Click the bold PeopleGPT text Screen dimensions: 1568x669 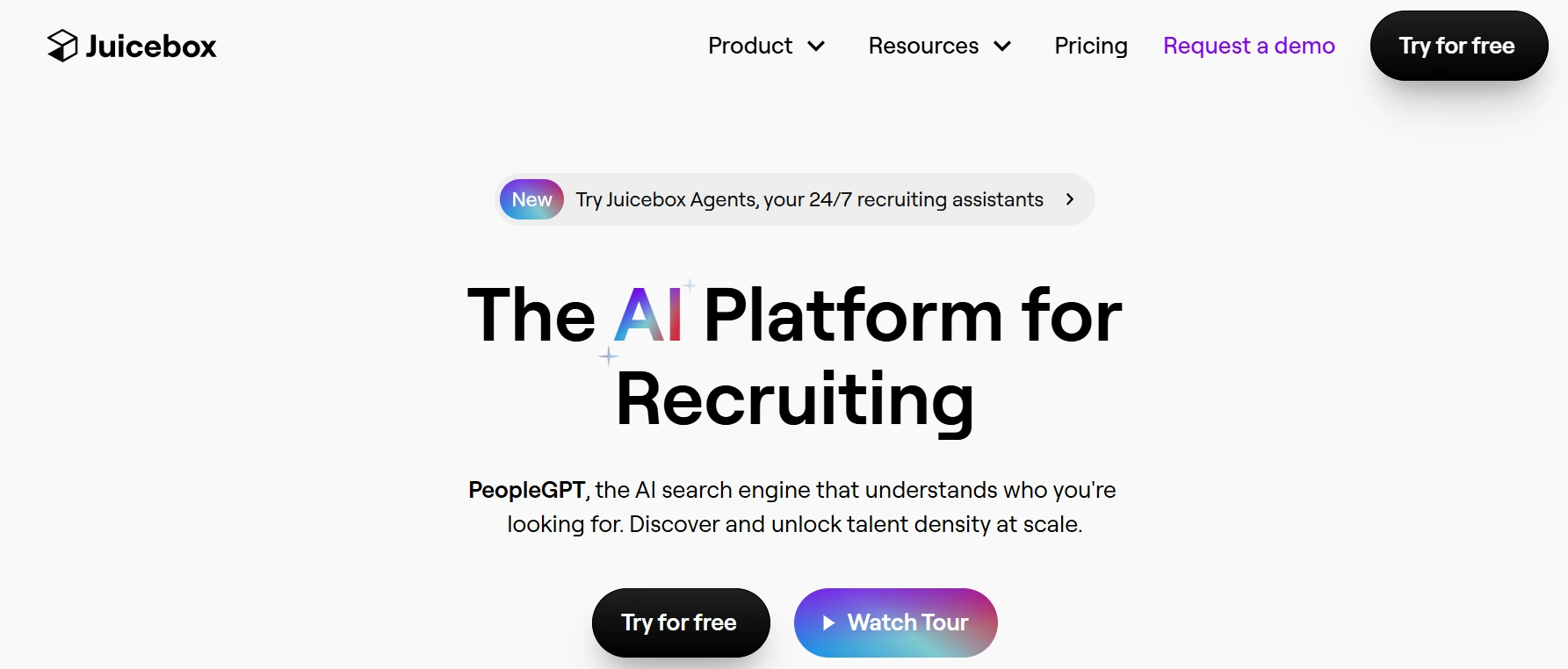click(x=526, y=490)
